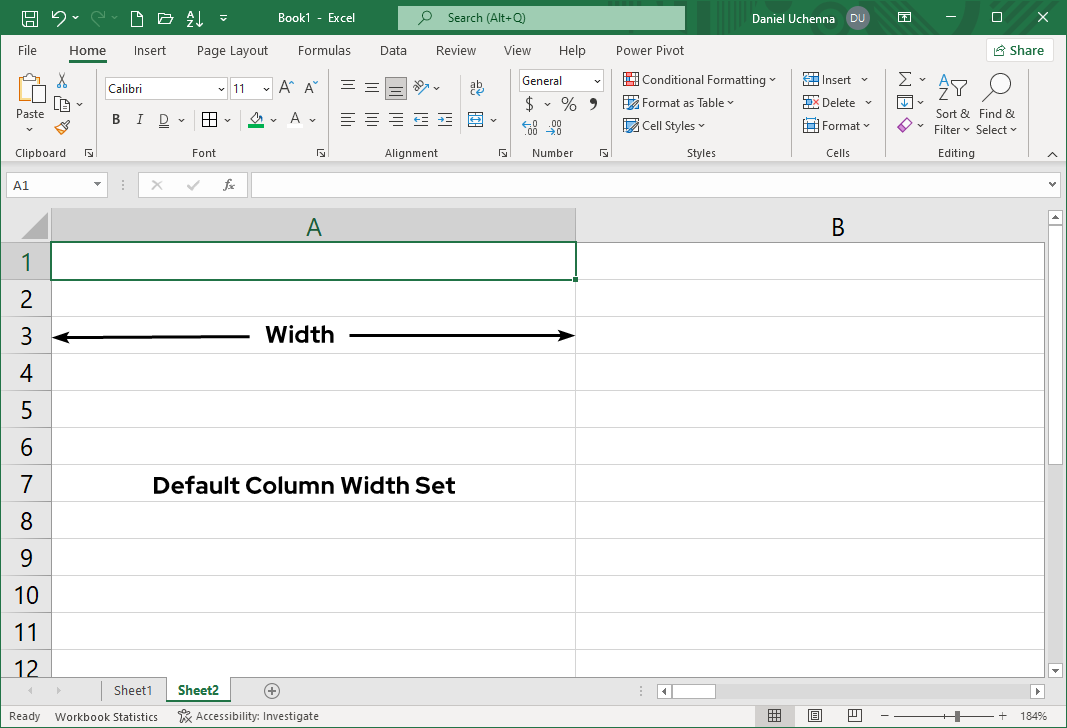The height and width of the screenshot is (728, 1067).
Task: Enable Merge & Center
Action: tap(477, 119)
